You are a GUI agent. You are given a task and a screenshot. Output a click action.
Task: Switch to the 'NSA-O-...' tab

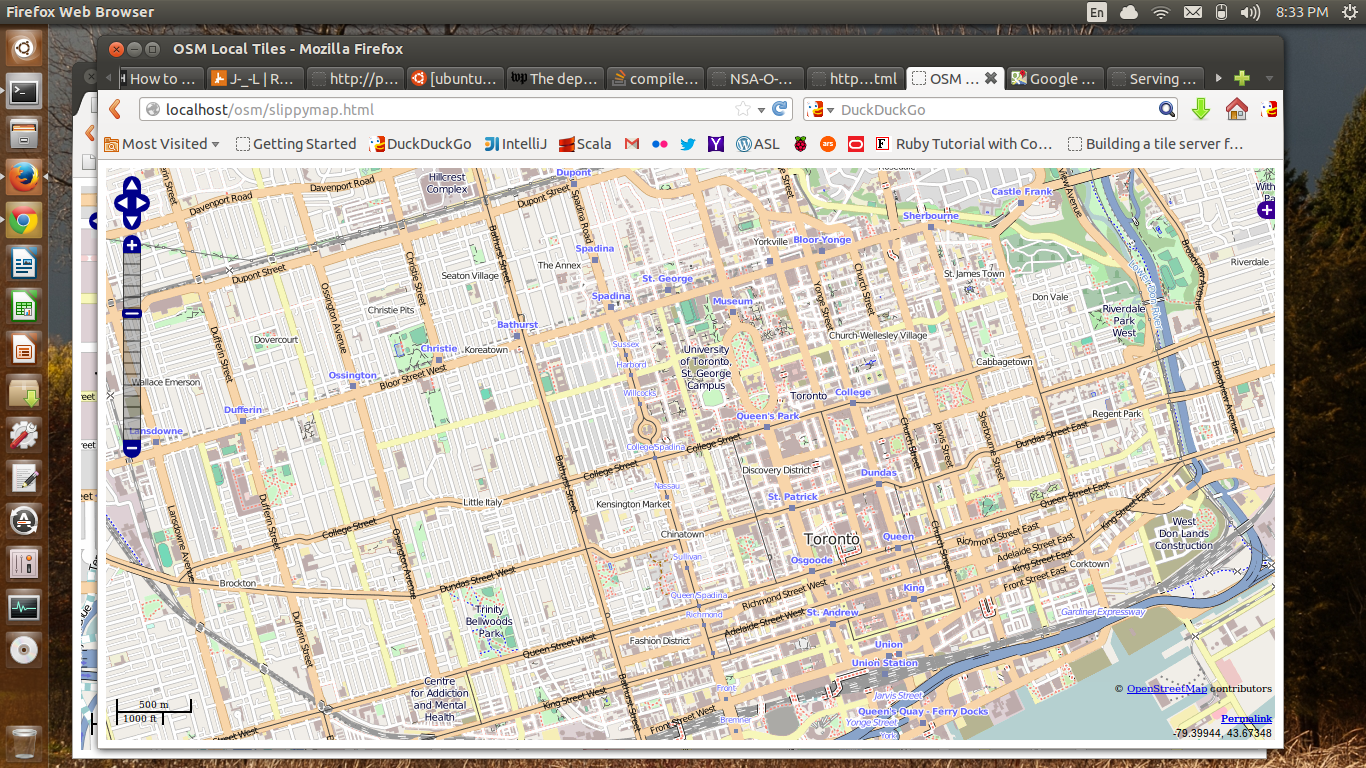tap(755, 78)
